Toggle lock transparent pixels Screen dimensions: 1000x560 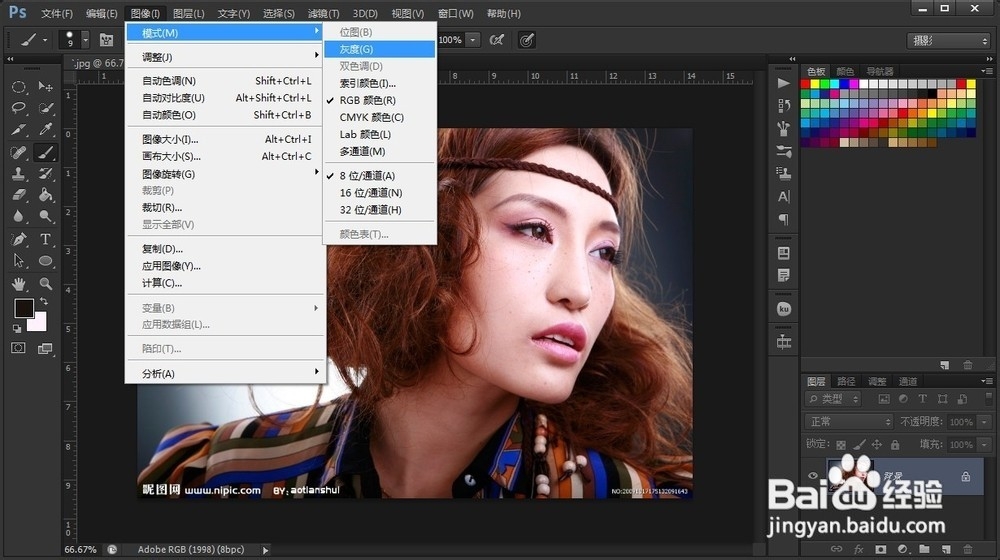(x=841, y=445)
